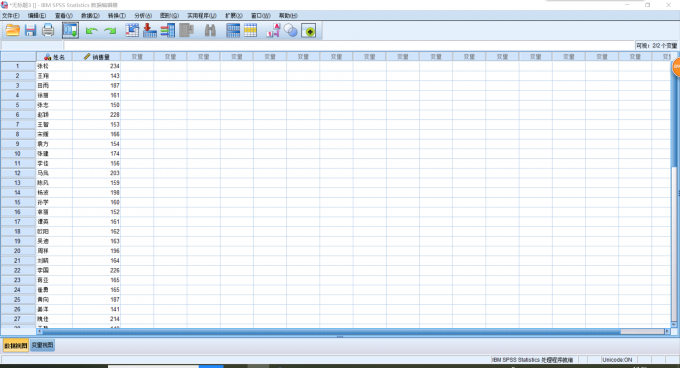Image resolution: width=680 pixels, height=368 pixels.
Task: Click the sales cell with value 228
Action: [96, 115]
